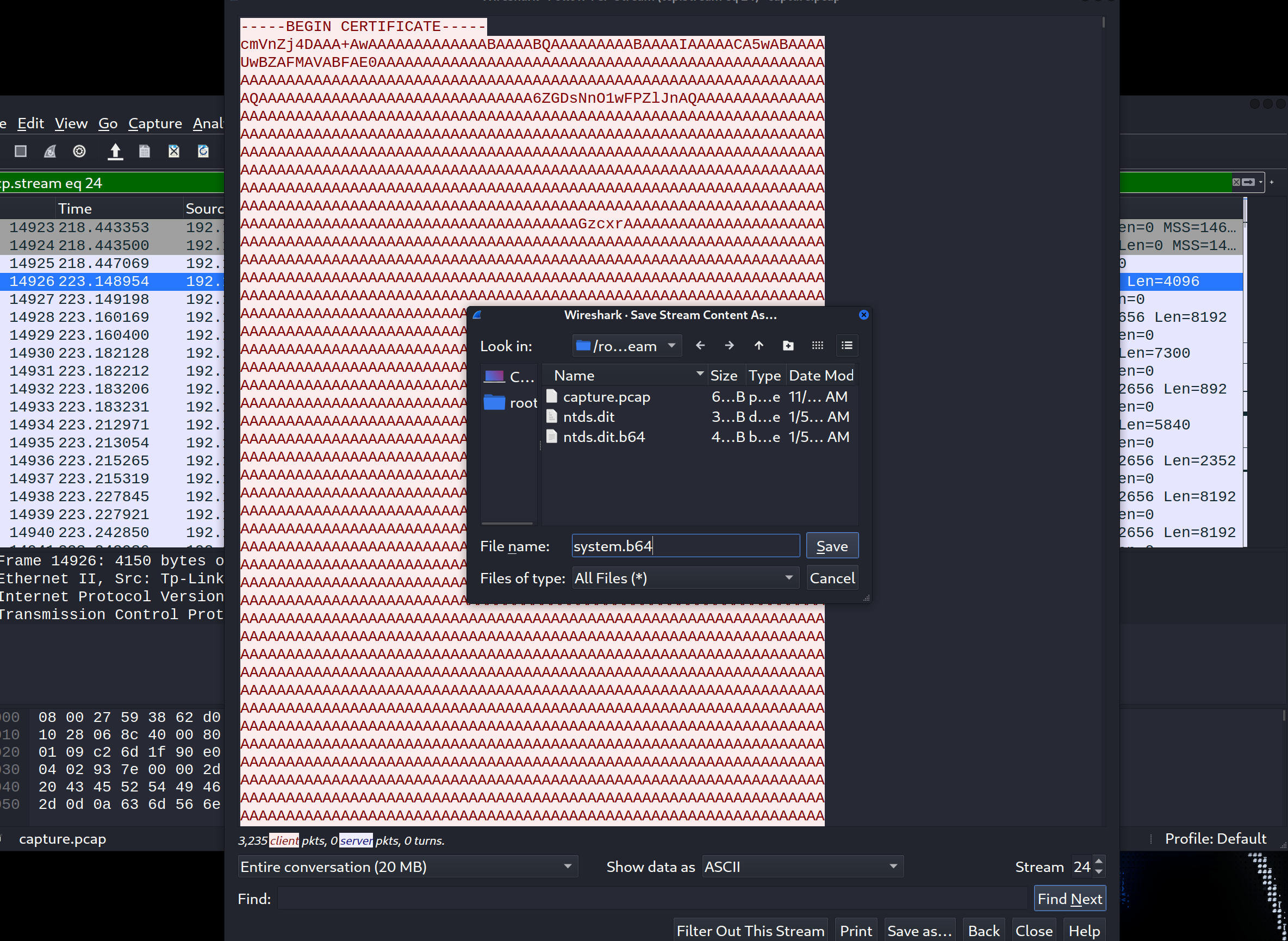The width and height of the screenshot is (1288, 941).
Task: Create new folder in save dialog
Action: click(788, 346)
